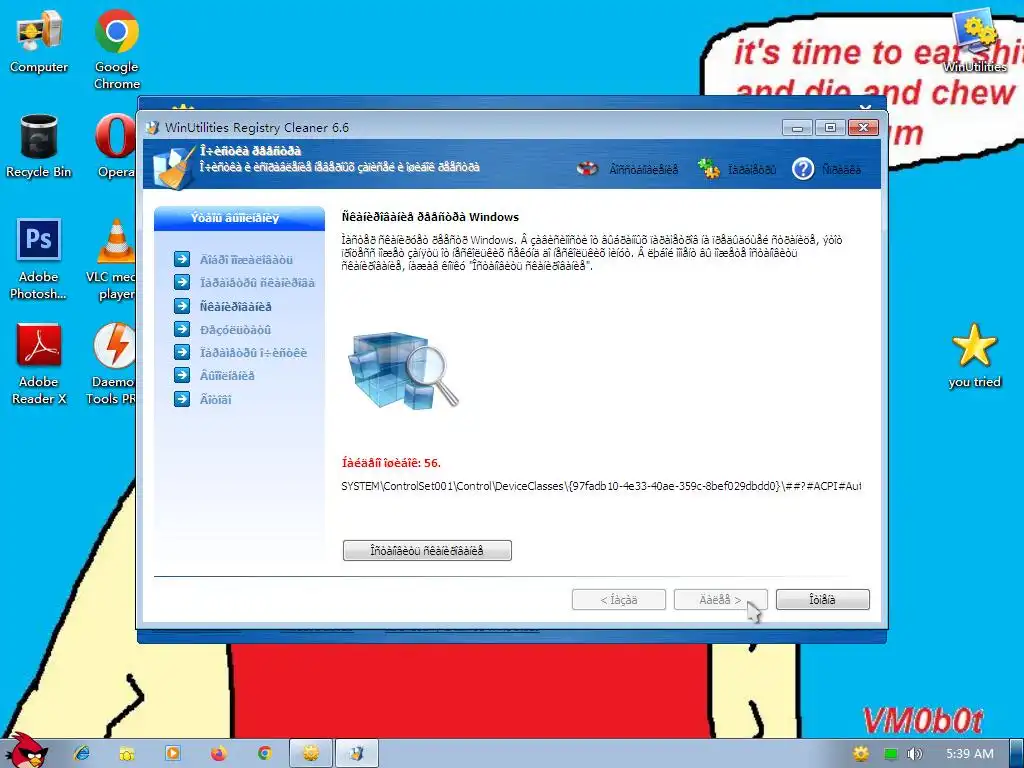Click second wizard step arrow icon
Image resolution: width=1024 pixels, height=768 pixels.
(x=182, y=282)
